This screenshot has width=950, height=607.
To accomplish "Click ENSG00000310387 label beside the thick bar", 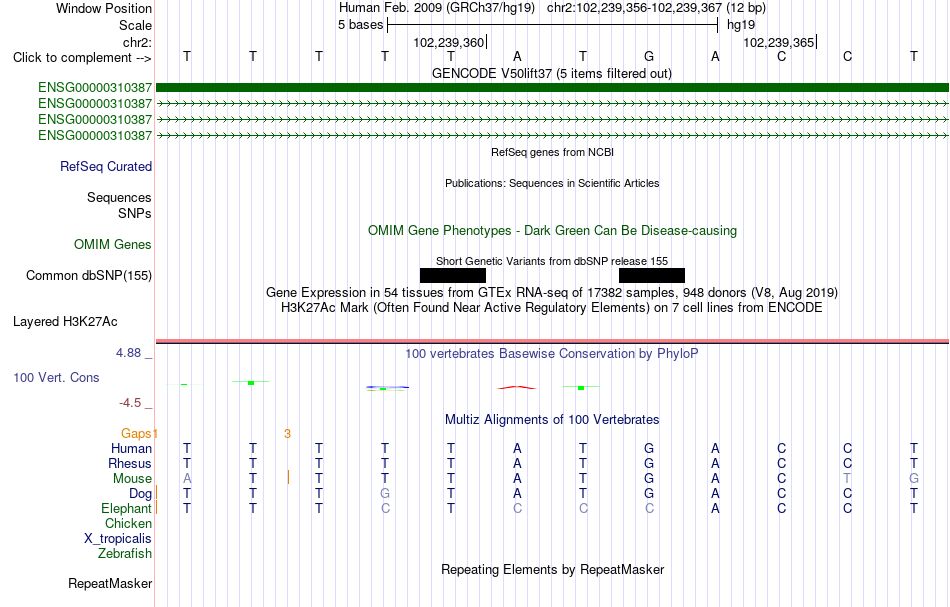I will coord(95,88).
